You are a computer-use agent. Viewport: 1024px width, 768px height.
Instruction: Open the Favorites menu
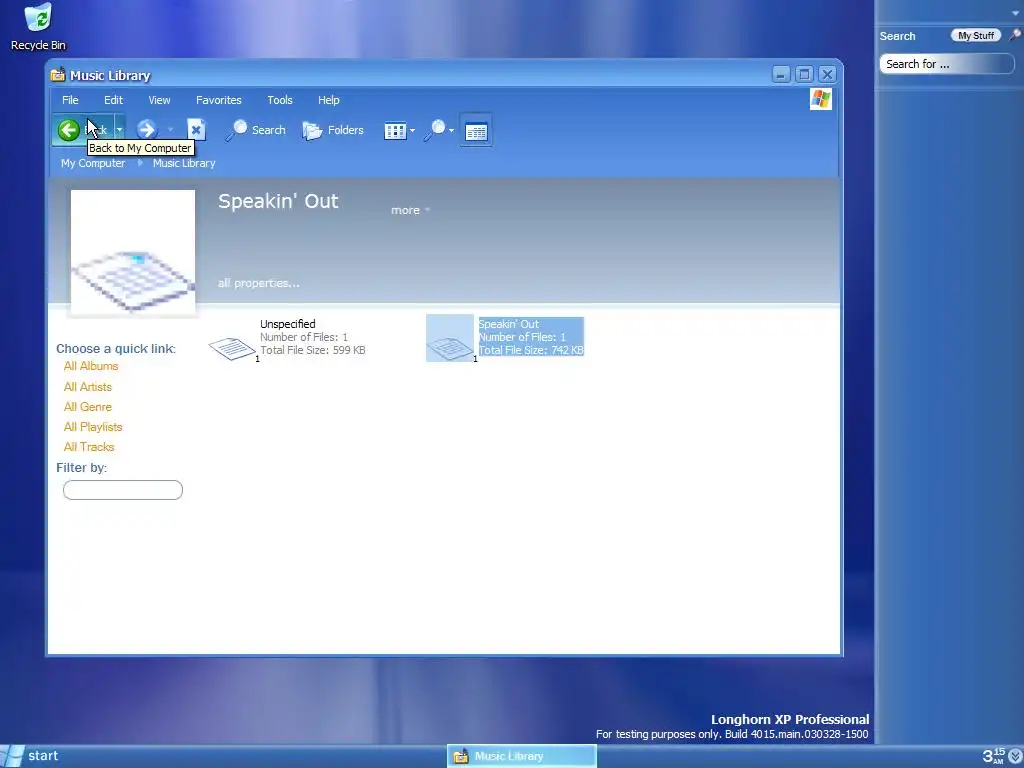219,100
